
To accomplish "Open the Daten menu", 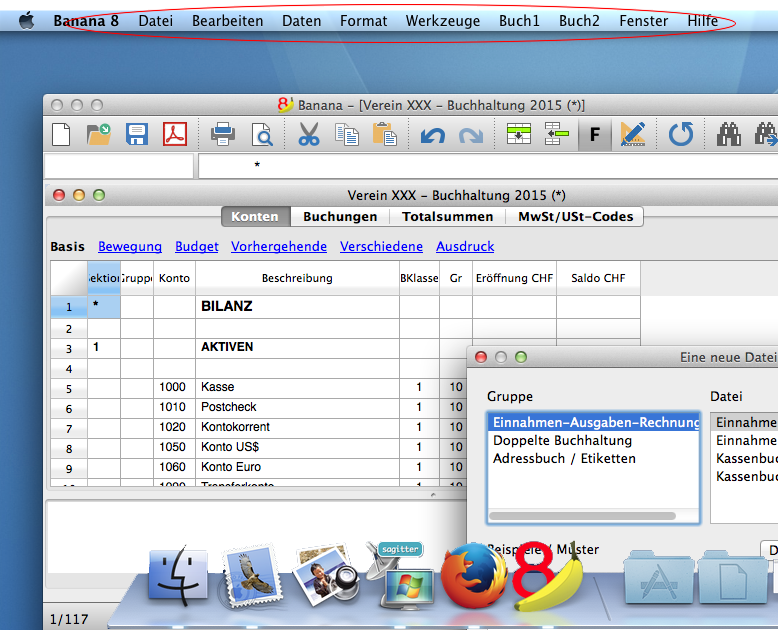I will coord(302,21).
